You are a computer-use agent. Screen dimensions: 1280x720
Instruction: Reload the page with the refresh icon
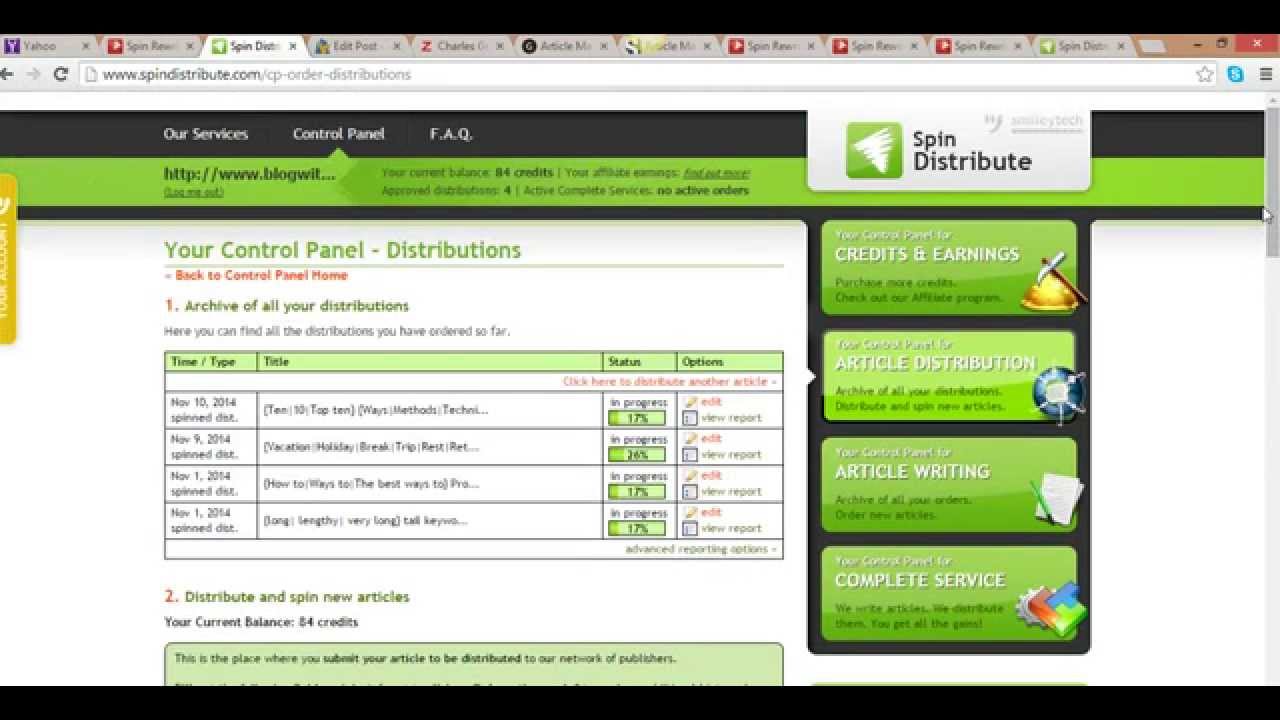[60, 74]
